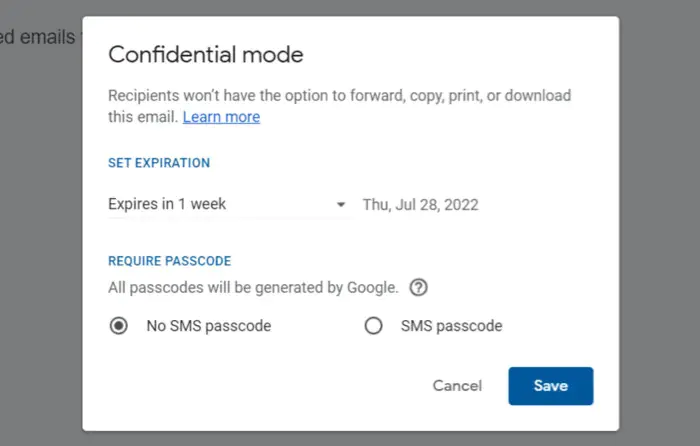
Task: Click dimmed background left of the dialog
Action: tap(40, 250)
